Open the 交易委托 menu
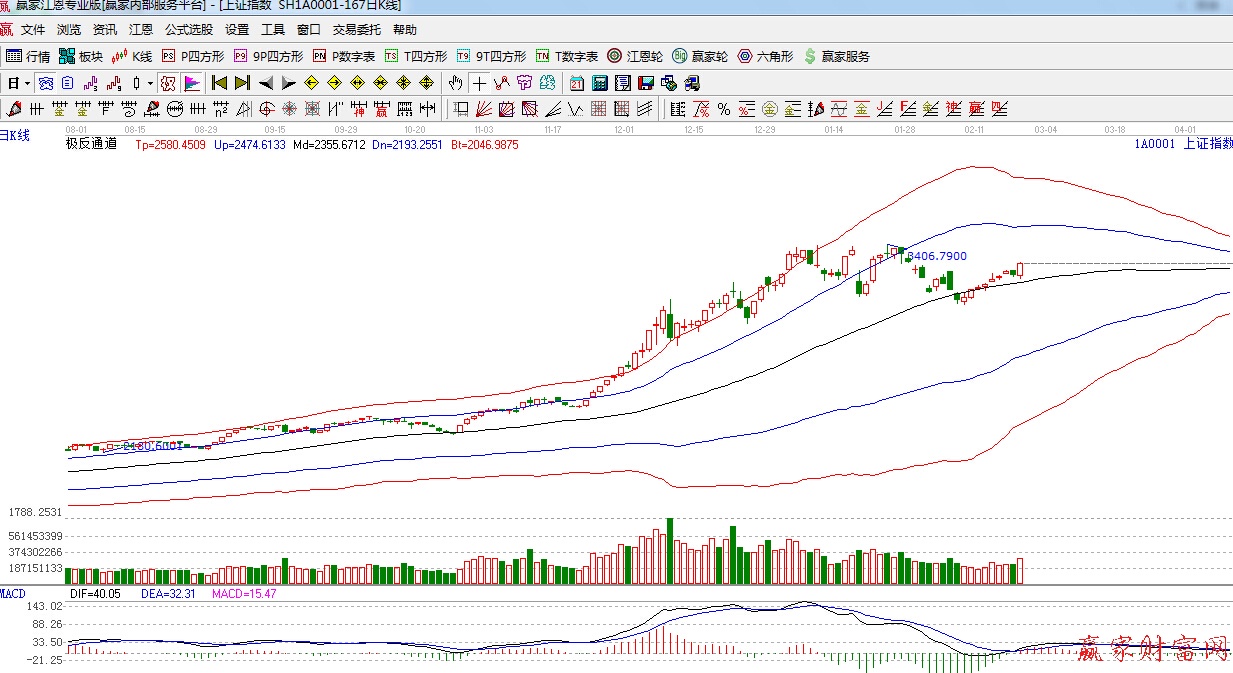The height and width of the screenshot is (673, 1233). point(357,30)
